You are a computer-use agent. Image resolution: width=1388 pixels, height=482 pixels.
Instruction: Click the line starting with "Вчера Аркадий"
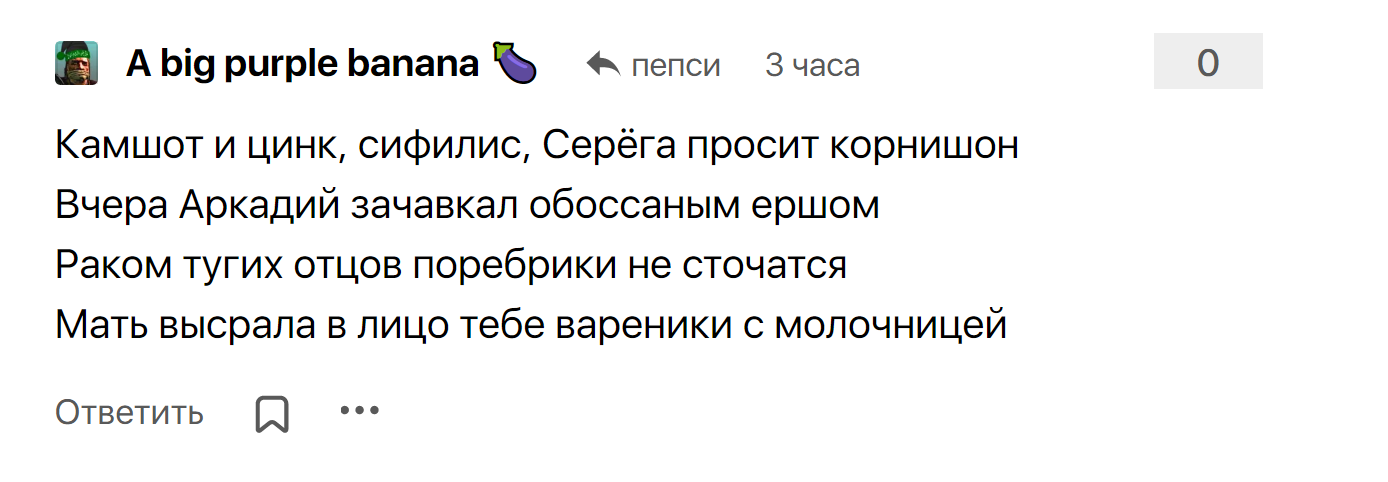click(466, 206)
